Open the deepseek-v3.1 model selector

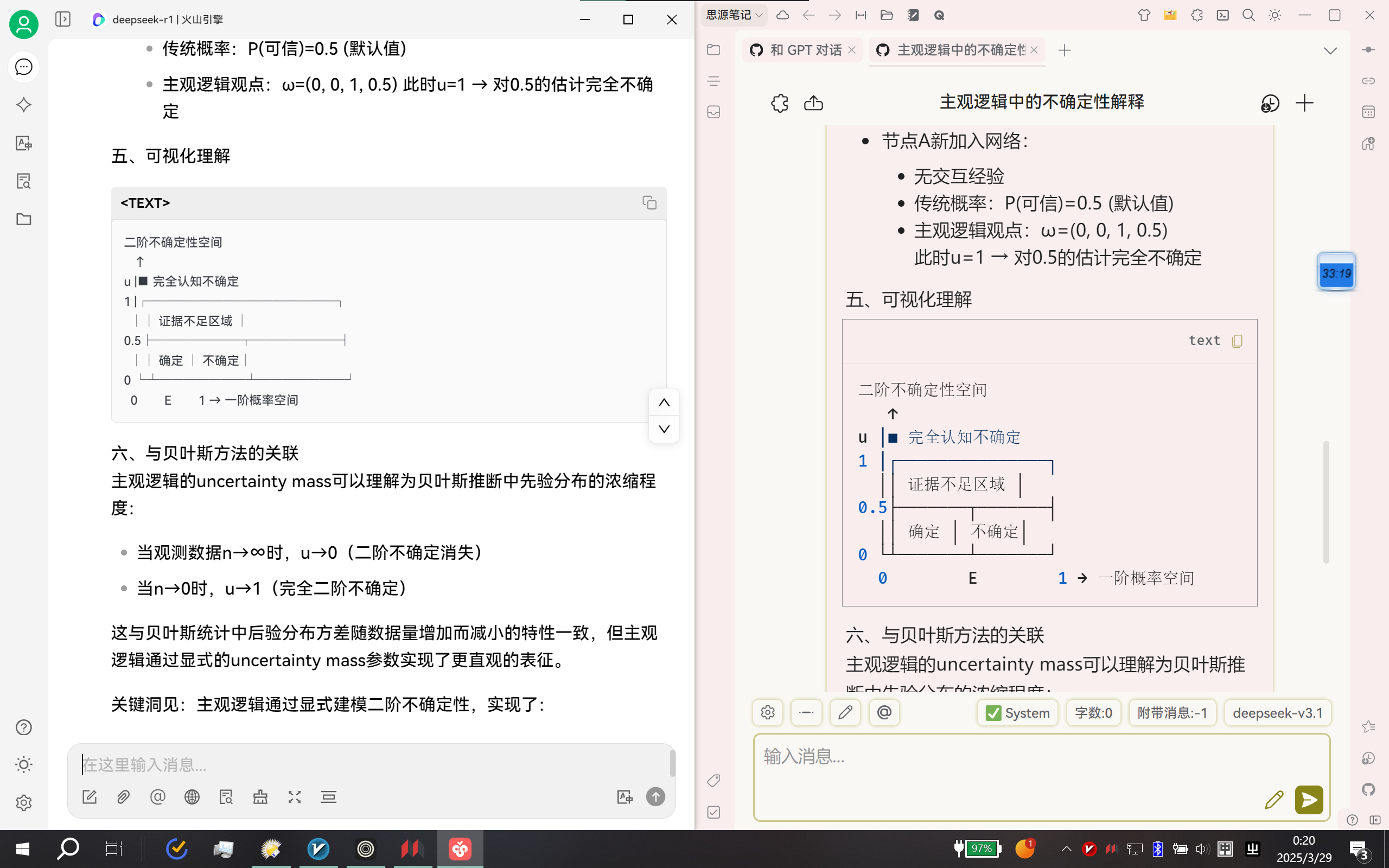[x=1278, y=712]
